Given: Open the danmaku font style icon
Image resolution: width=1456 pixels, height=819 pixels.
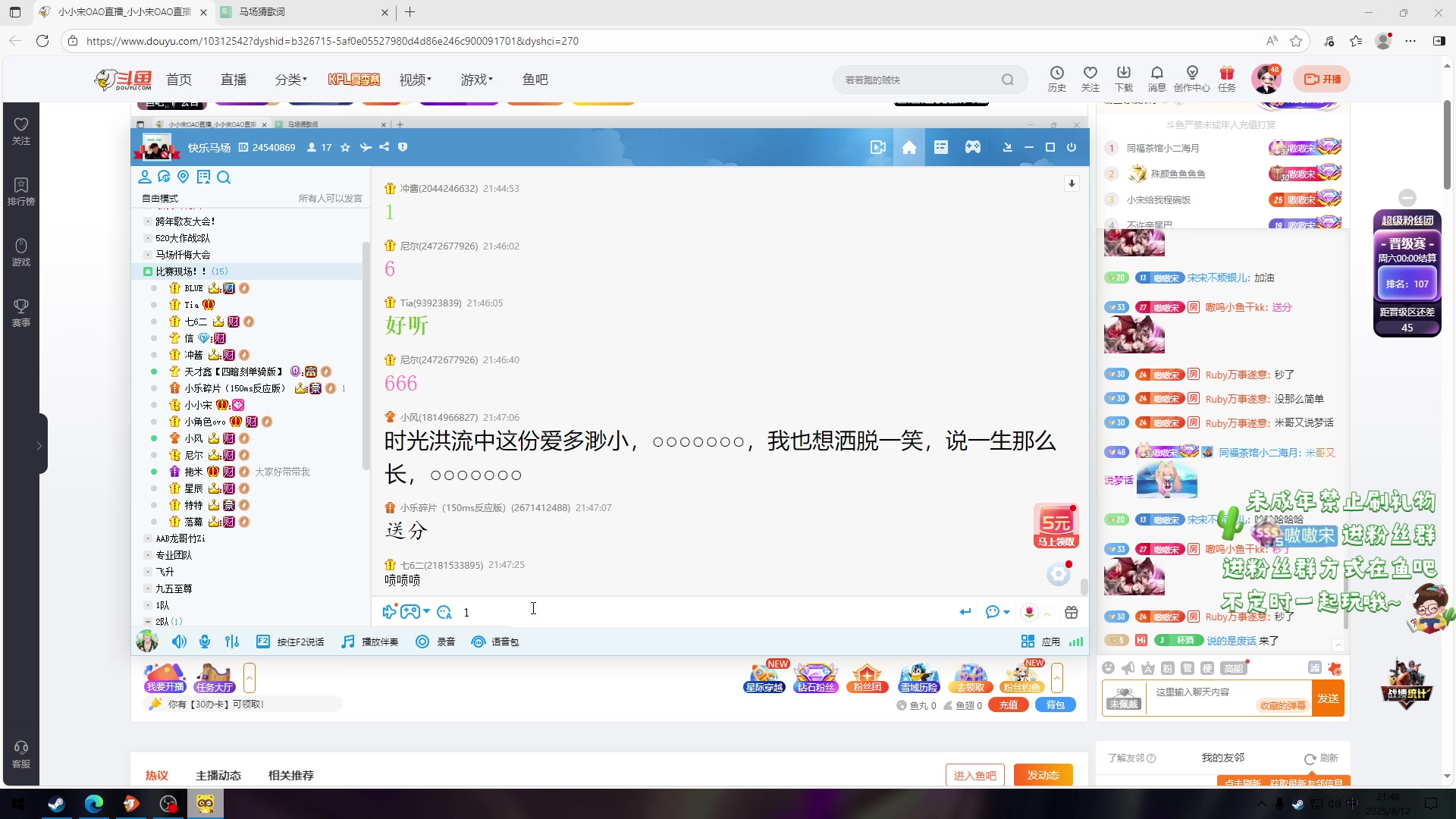Looking at the screenshot, I should click(1147, 668).
